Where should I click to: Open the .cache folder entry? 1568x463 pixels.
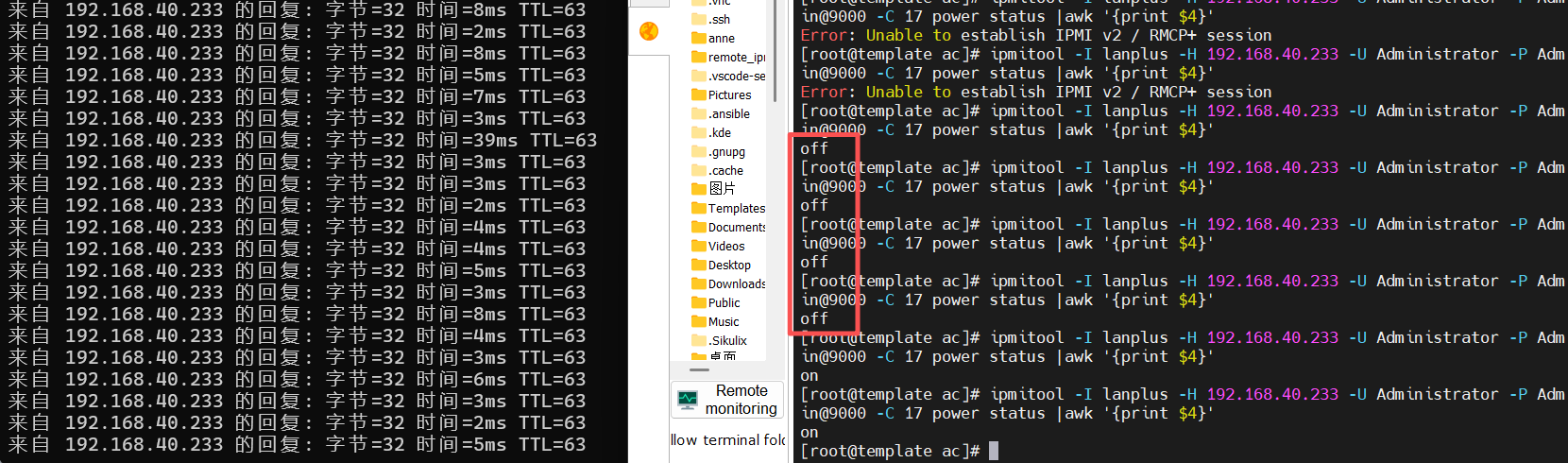[x=725, y=170]
